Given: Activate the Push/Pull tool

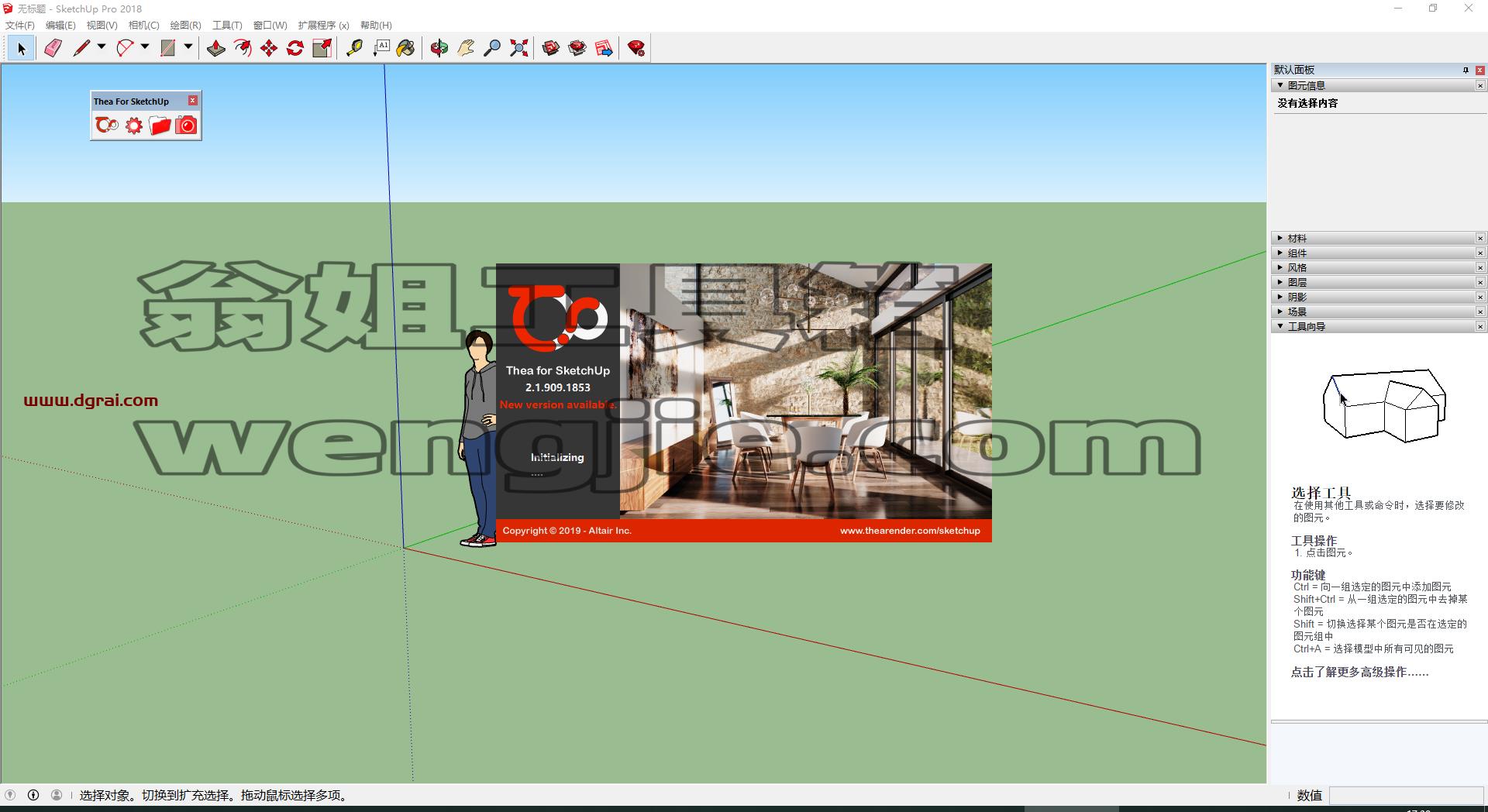Looking at the screenshot, I should click(216, 49).
